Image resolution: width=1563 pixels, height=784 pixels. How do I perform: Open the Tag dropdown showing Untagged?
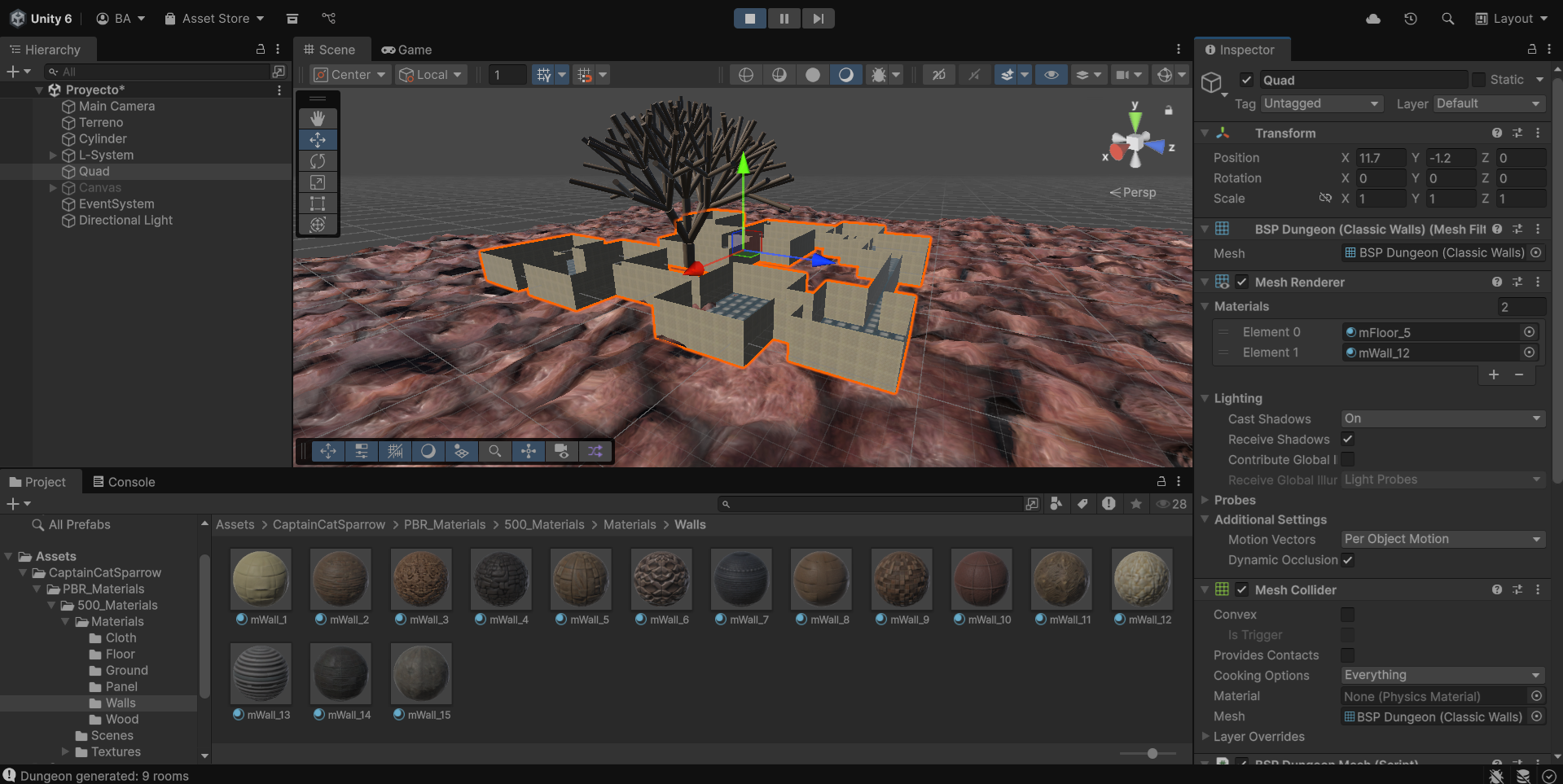click(1322, 103)
